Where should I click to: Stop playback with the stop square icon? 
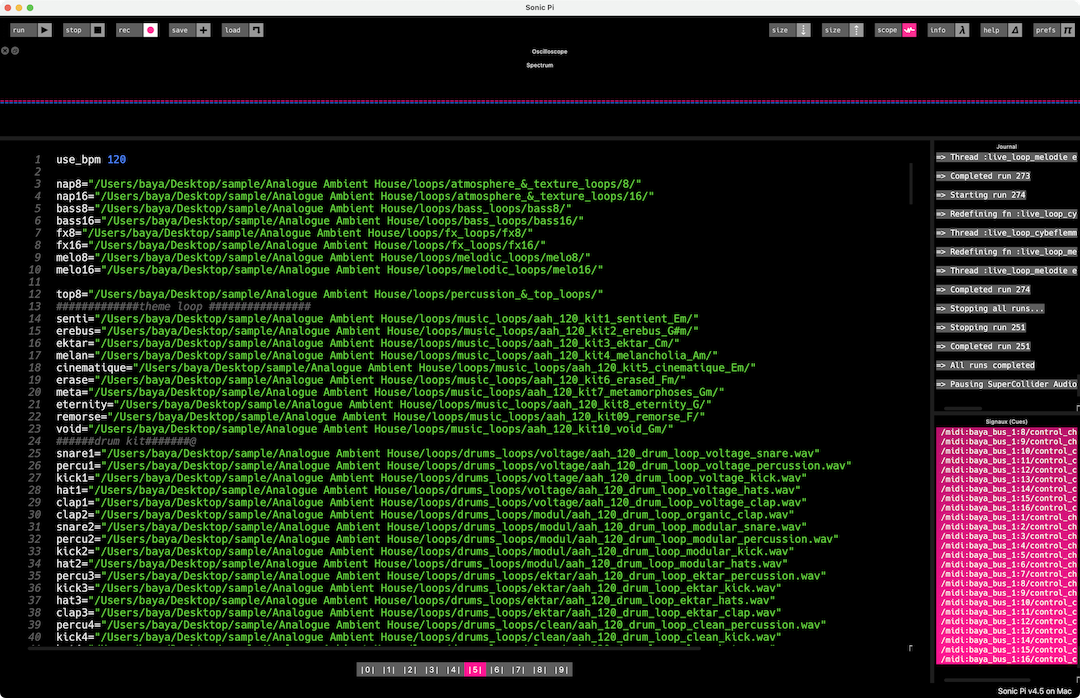(x=97, y=30)
